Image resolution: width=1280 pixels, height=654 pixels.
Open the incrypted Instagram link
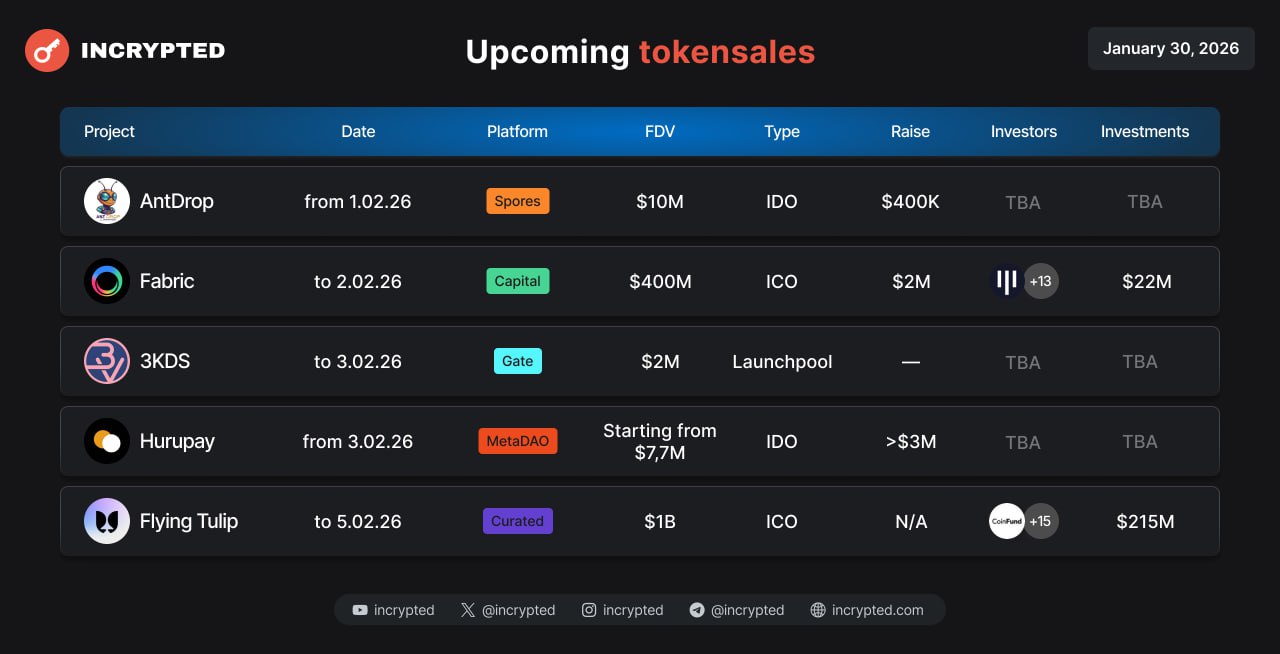[622, 610]
